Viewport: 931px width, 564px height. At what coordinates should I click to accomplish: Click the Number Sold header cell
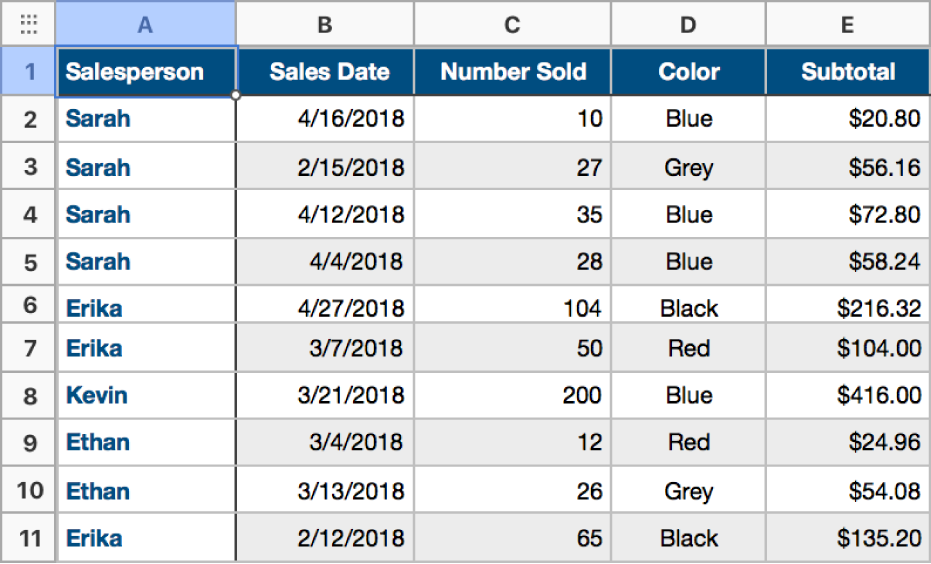512,72
